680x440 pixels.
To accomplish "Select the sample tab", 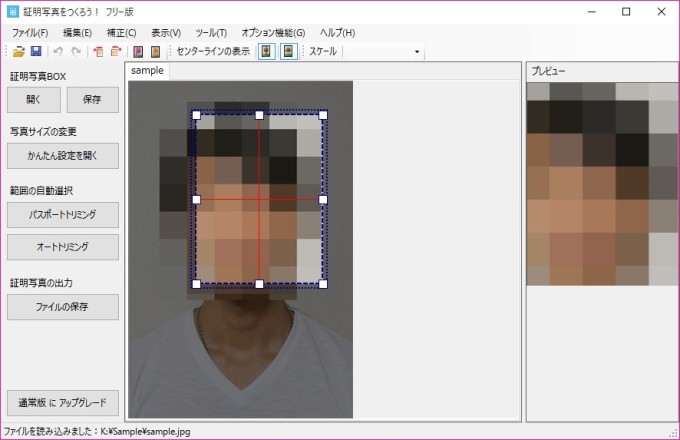I will (147, 71).
